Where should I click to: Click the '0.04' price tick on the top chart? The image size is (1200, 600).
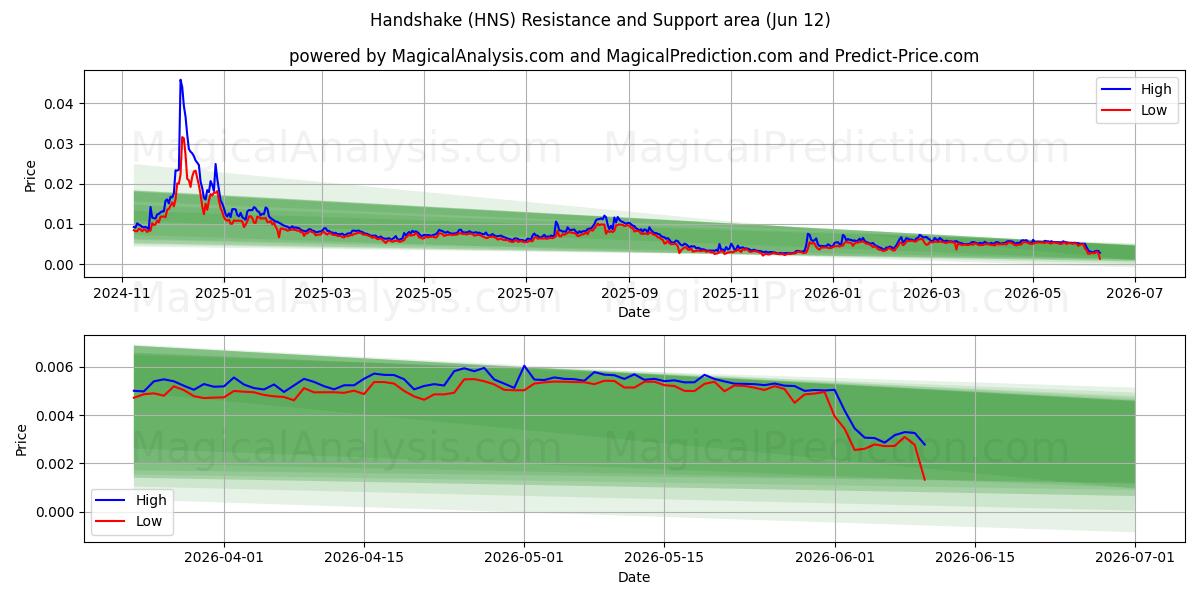[60, 104]
